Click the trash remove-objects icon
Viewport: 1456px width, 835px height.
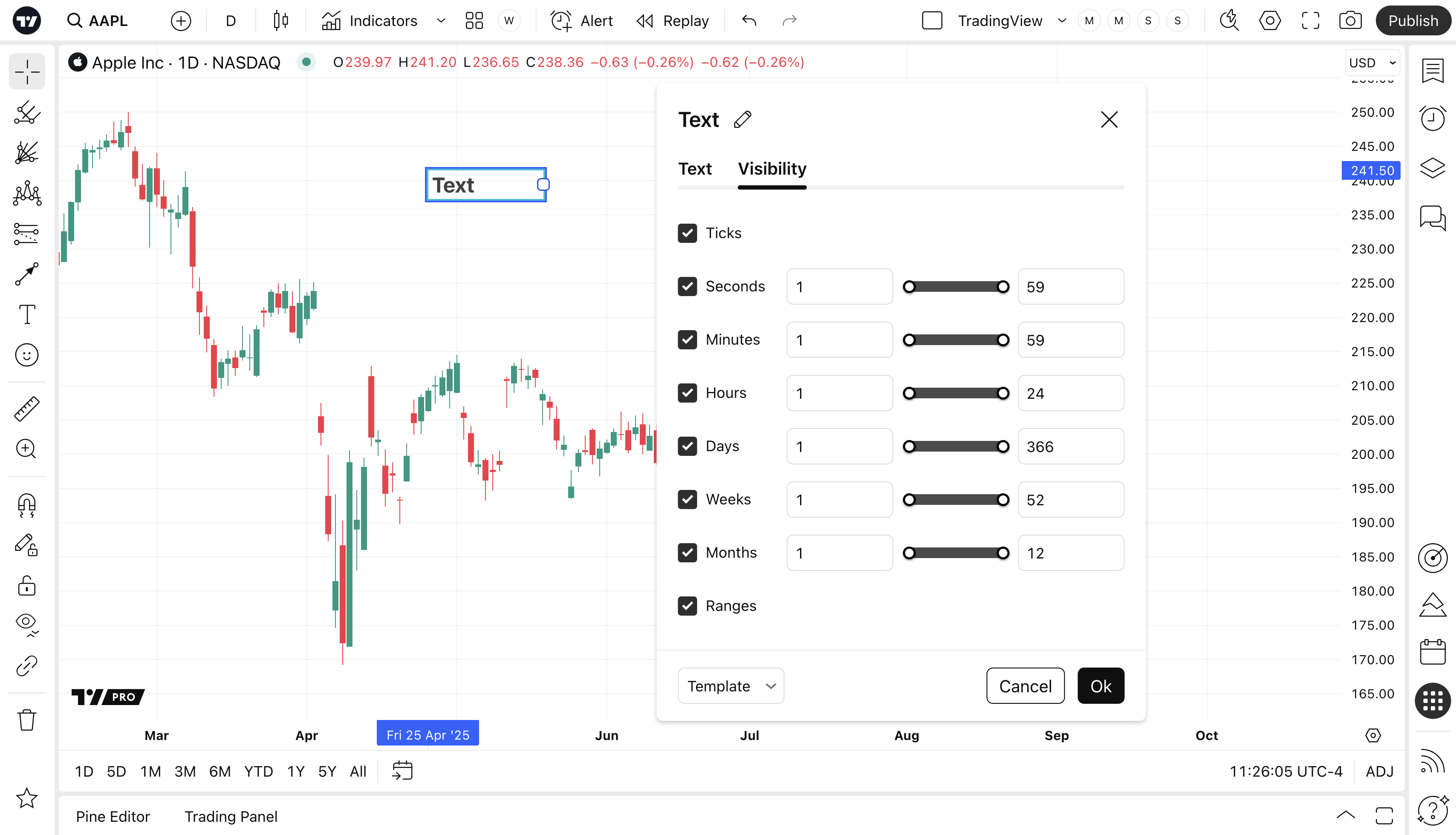[27, 720]
